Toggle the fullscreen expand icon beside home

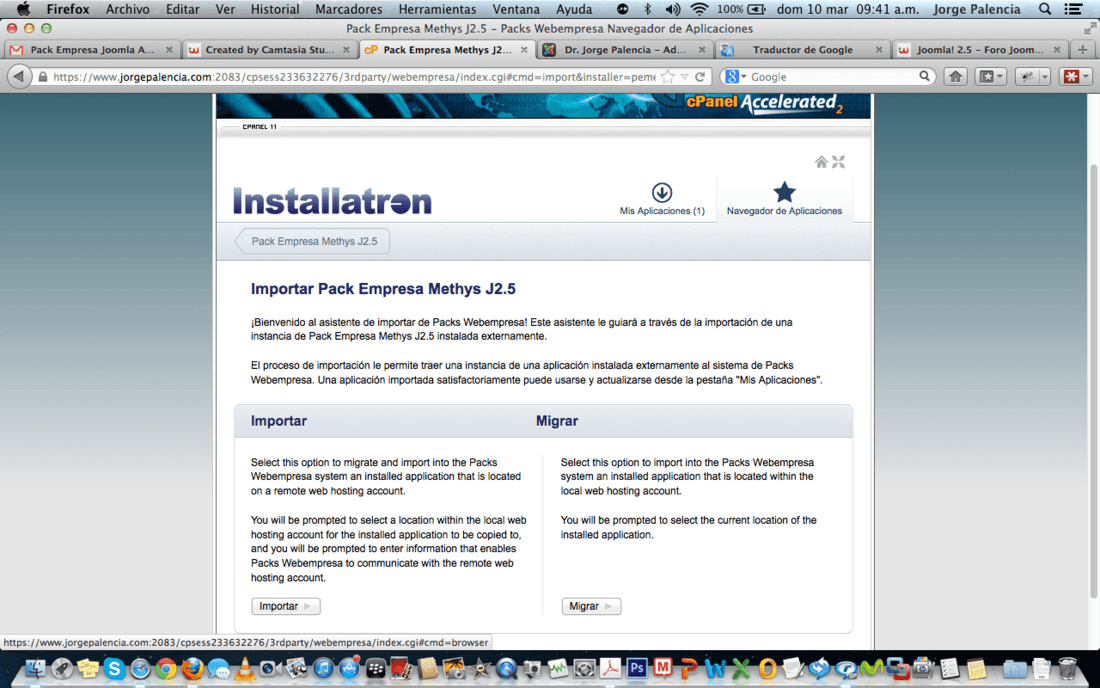point(838,162)
